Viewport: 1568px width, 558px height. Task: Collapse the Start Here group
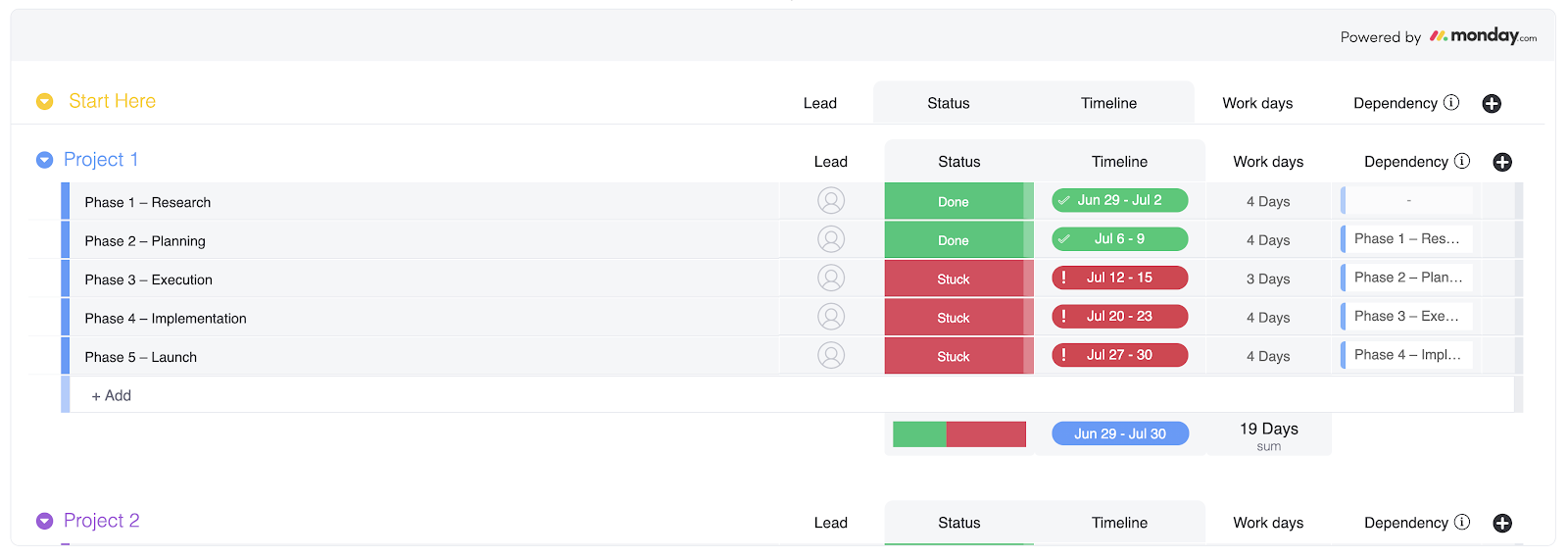[44, 101]
